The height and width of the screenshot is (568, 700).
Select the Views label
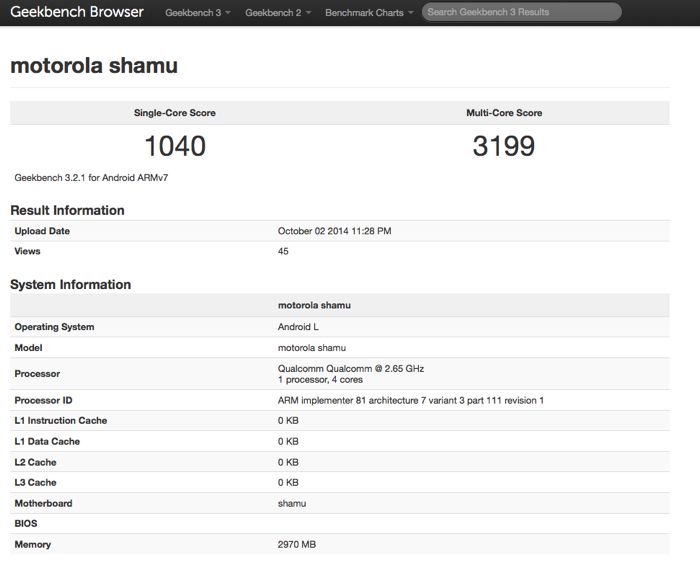point(27,251)
